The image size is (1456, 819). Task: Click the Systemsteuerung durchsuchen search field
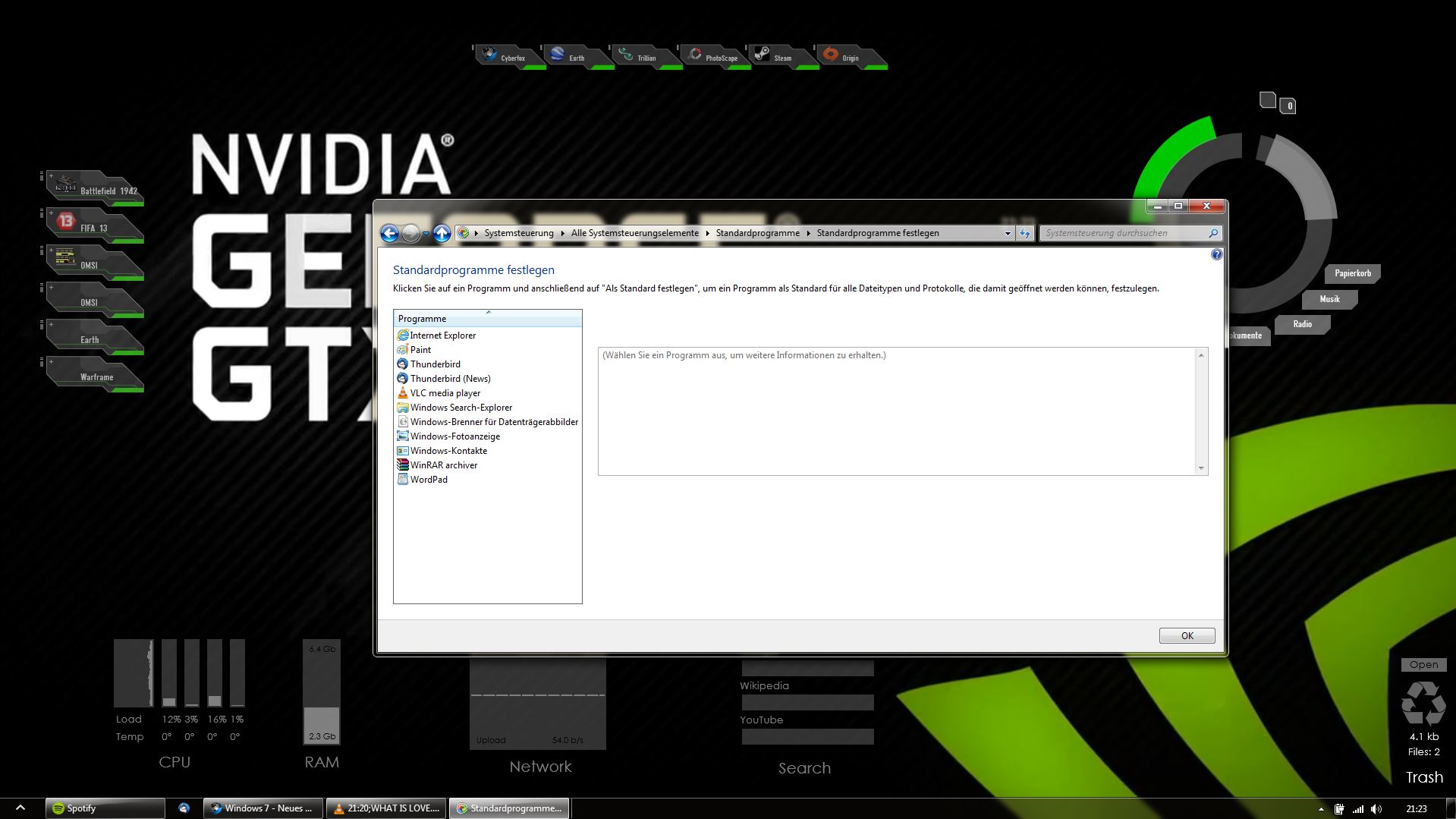pyautogui.click(x=1124, y=233)
